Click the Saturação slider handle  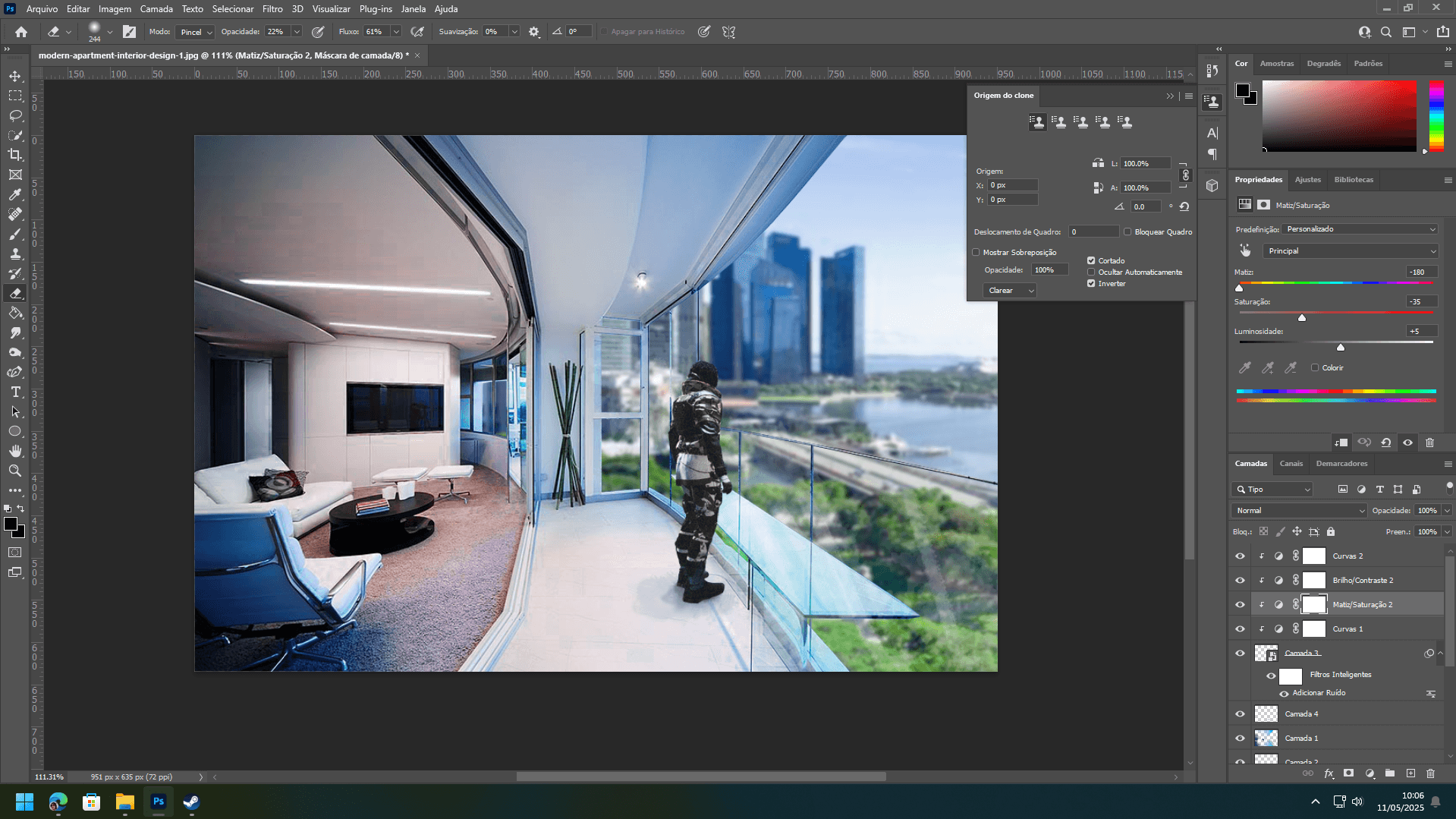1302,317
